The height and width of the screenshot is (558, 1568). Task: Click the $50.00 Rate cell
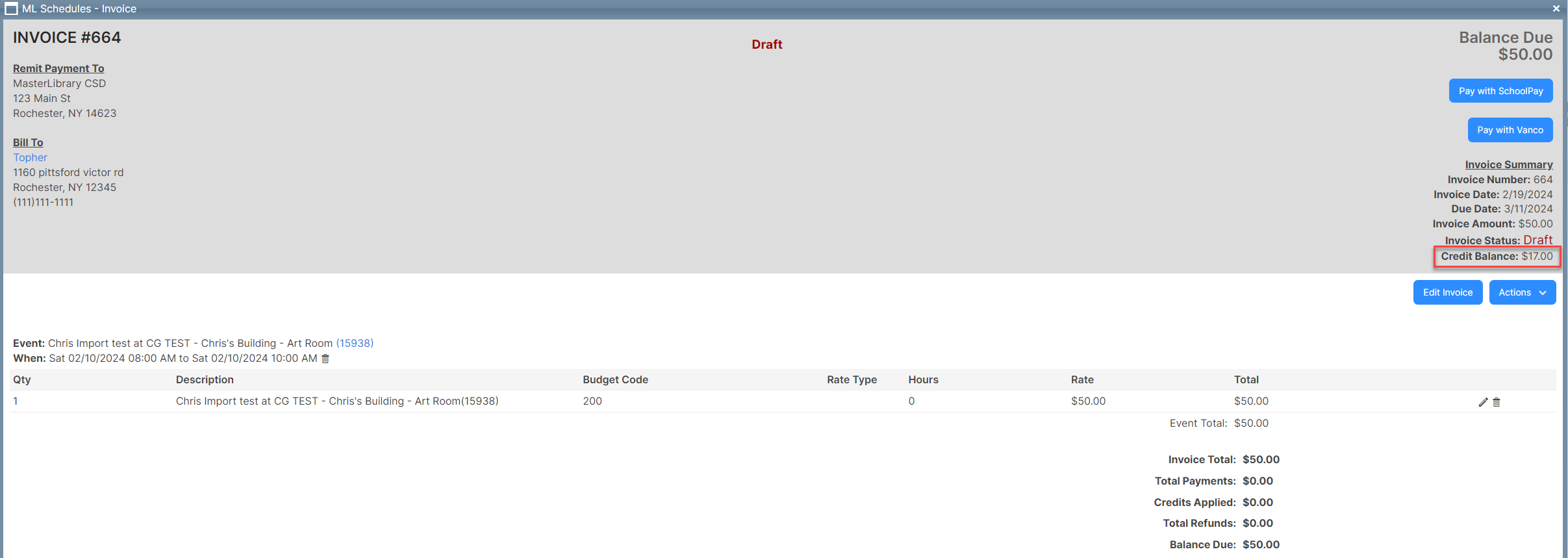(1088, 401)
